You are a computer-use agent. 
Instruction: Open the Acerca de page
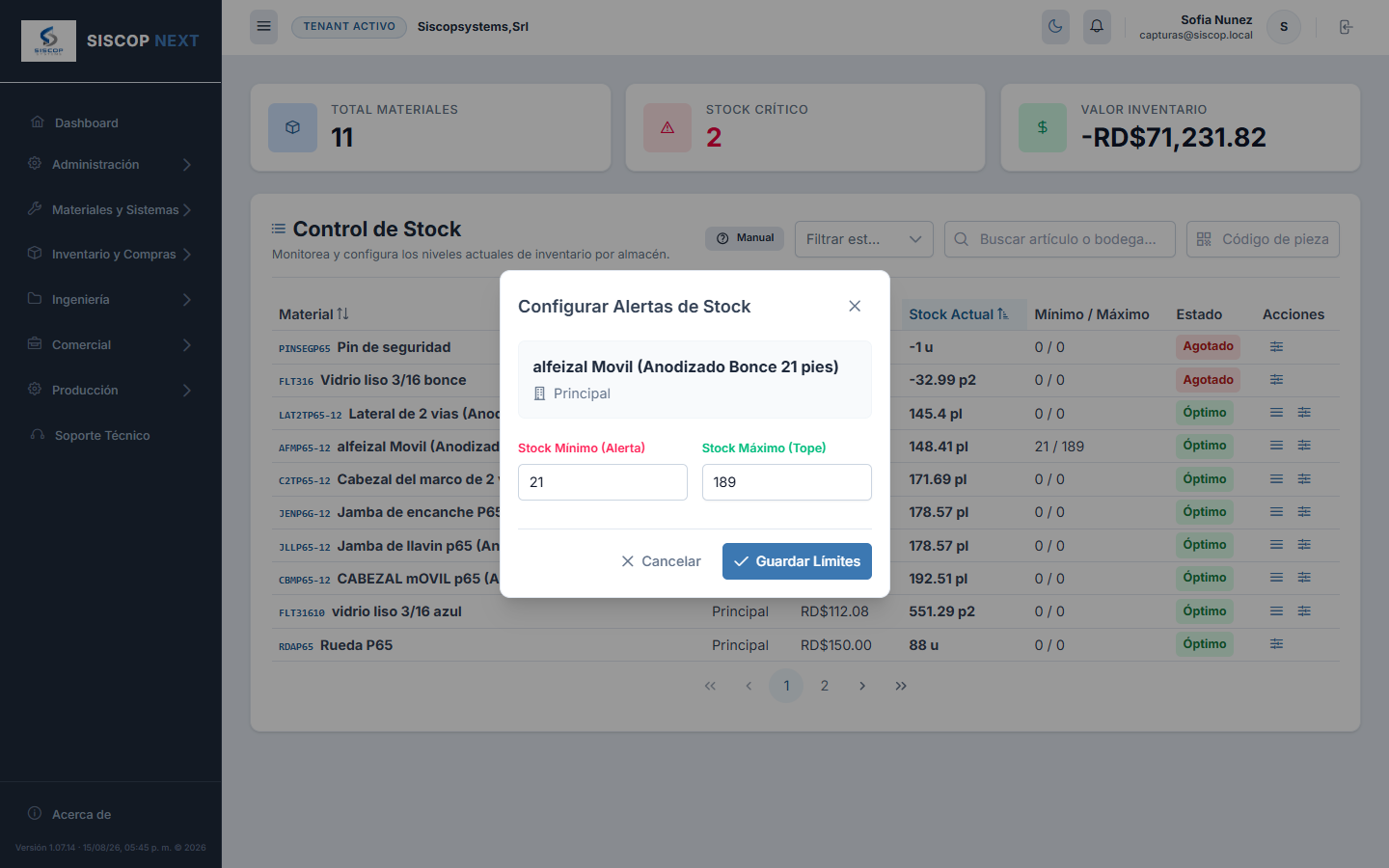[x=111, y=814]
